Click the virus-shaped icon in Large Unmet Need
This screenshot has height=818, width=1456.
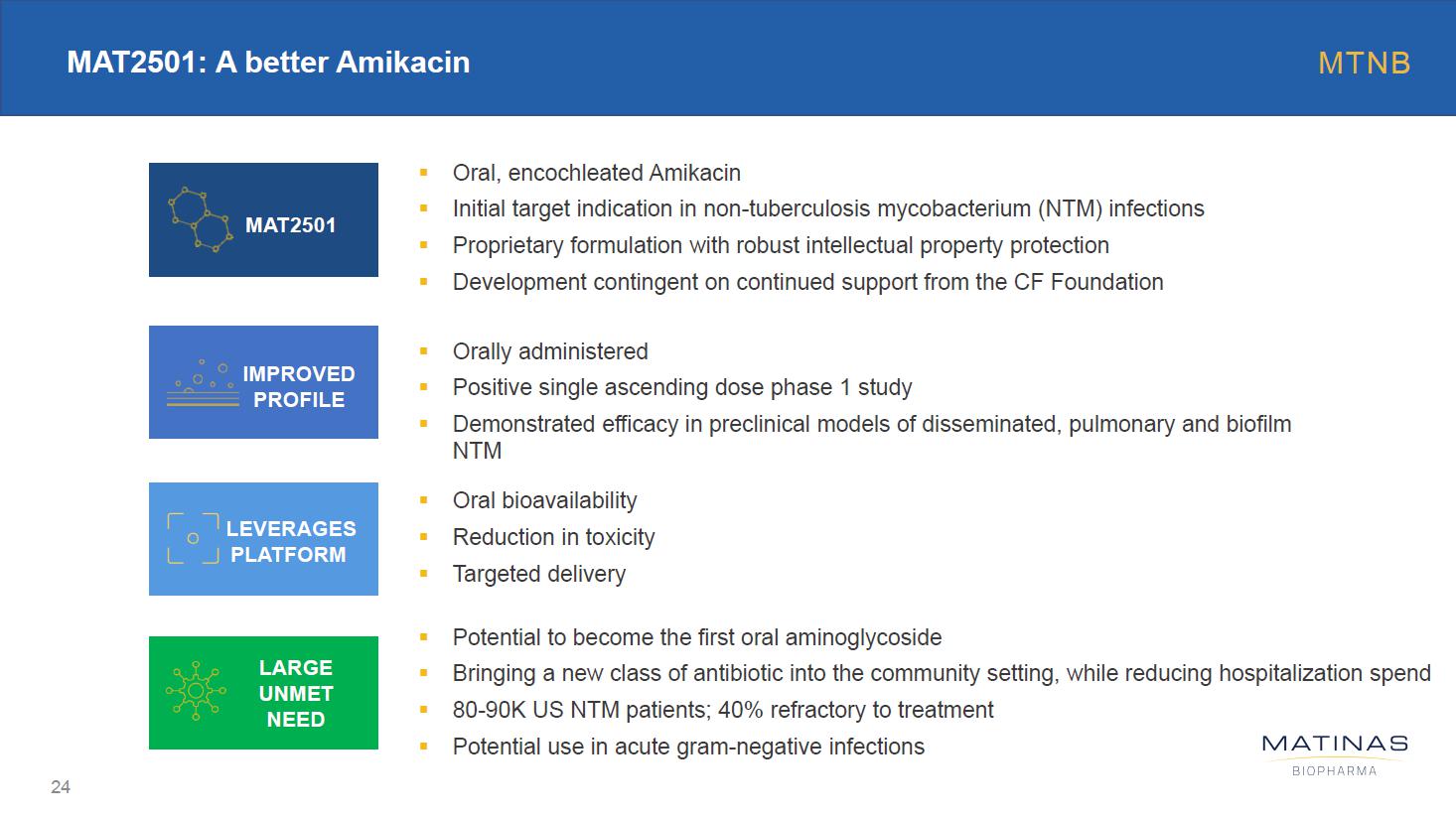[196, 691]
